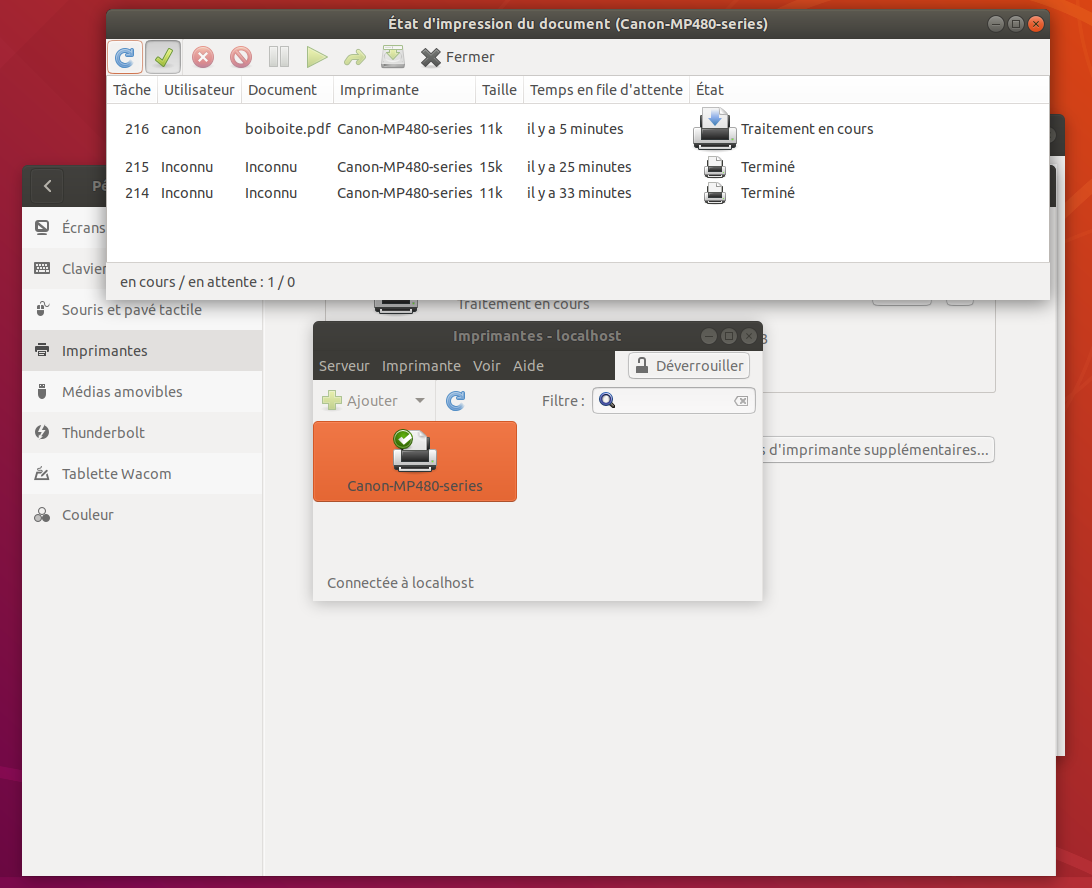Toggle show completed jobs checkmark button
Image resolution: width=1092 pixels, height=888 pixels.
tap(164, 57)
